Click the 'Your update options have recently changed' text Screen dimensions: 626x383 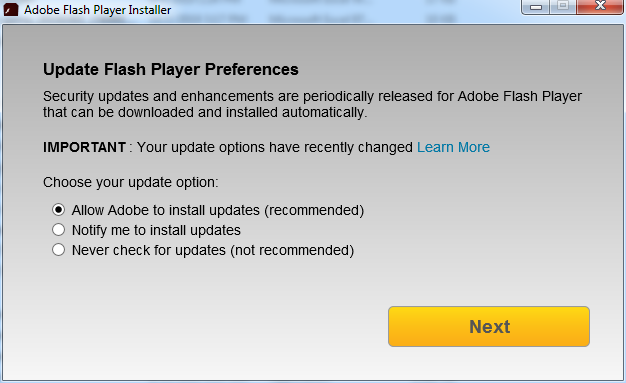coord(275,147)
